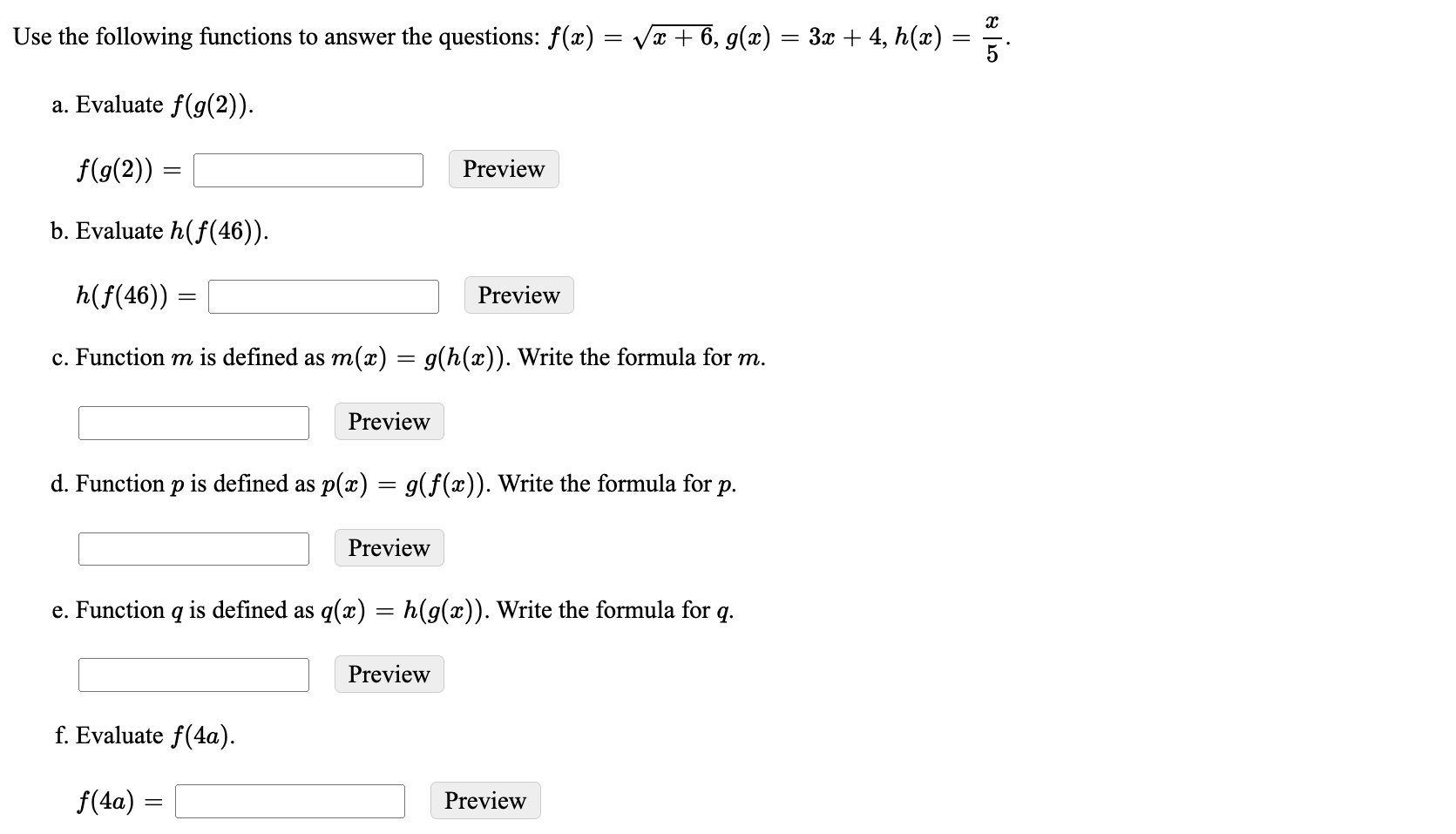Image resolution: width=1456 pixels, height=834 pixels.
Task: Click the Preview button under part c
Action: click(389, 421)
